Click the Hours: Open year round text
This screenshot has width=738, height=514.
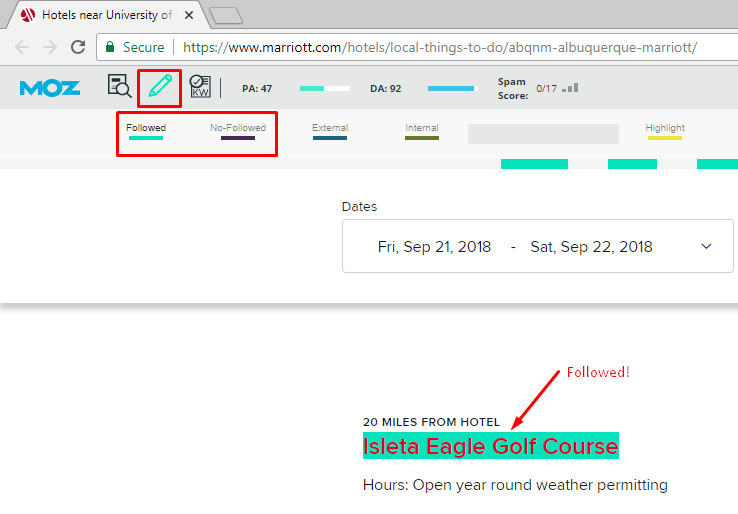pyautogui.click(x=515, y=485)
